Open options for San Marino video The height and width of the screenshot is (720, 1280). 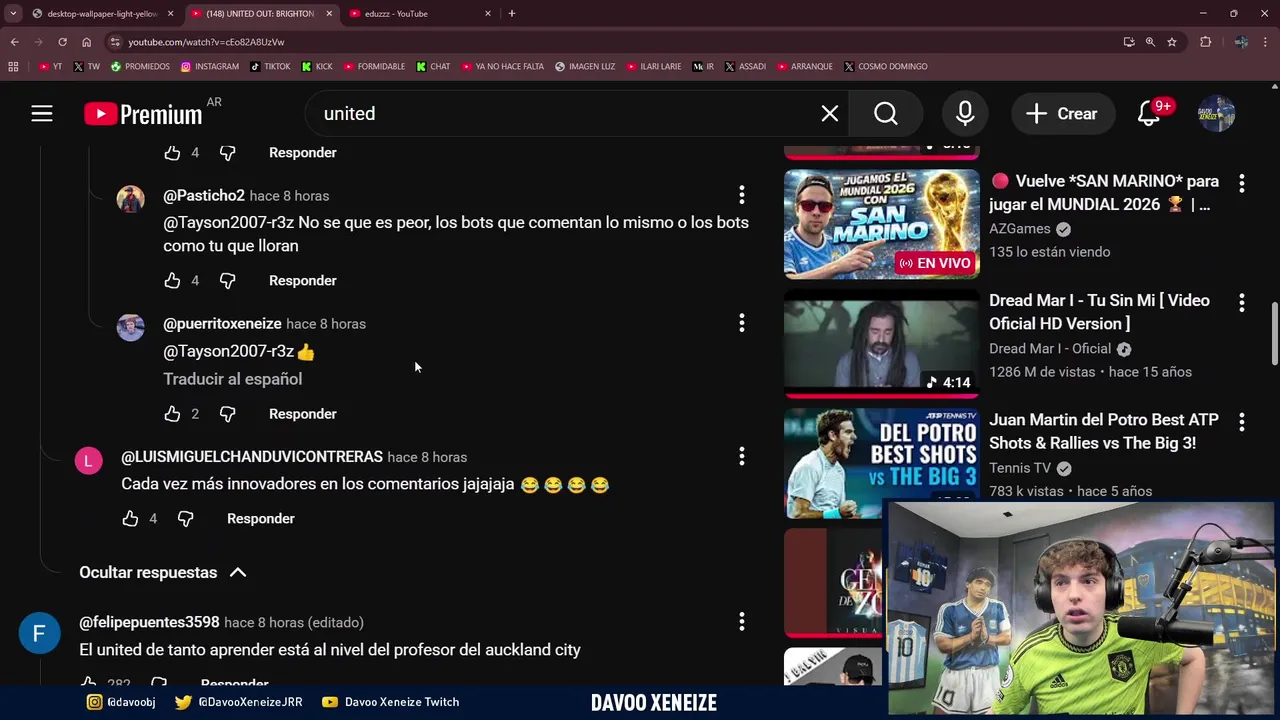[1241, 184]
